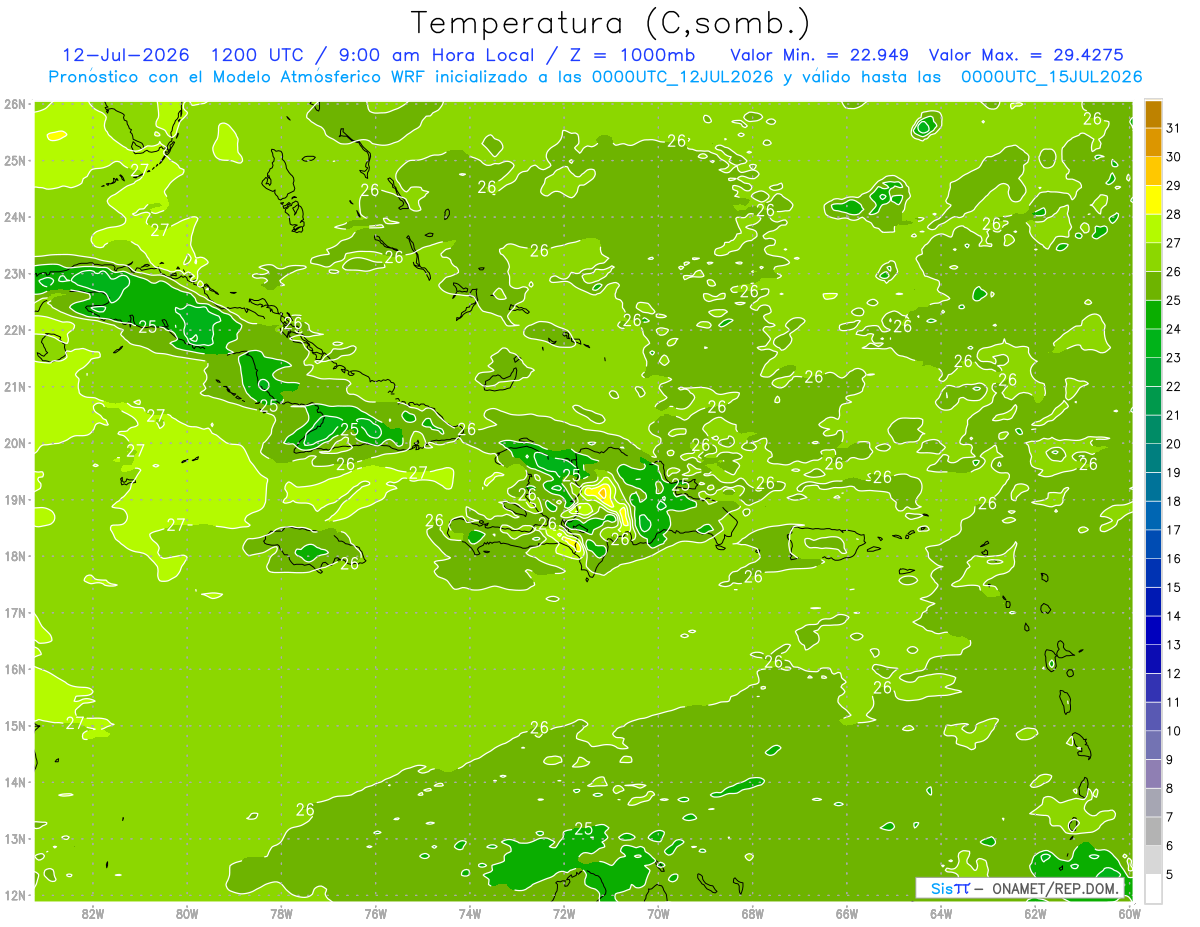Viewport: 1200px width, 927px height.
Task: Pick the green color bar segment between 23 and 24
Action: (x=1153, y=343)
